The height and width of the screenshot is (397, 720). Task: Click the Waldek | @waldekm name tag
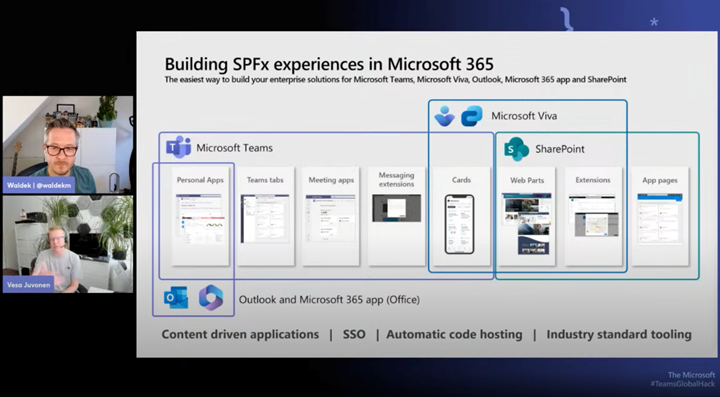39,185
